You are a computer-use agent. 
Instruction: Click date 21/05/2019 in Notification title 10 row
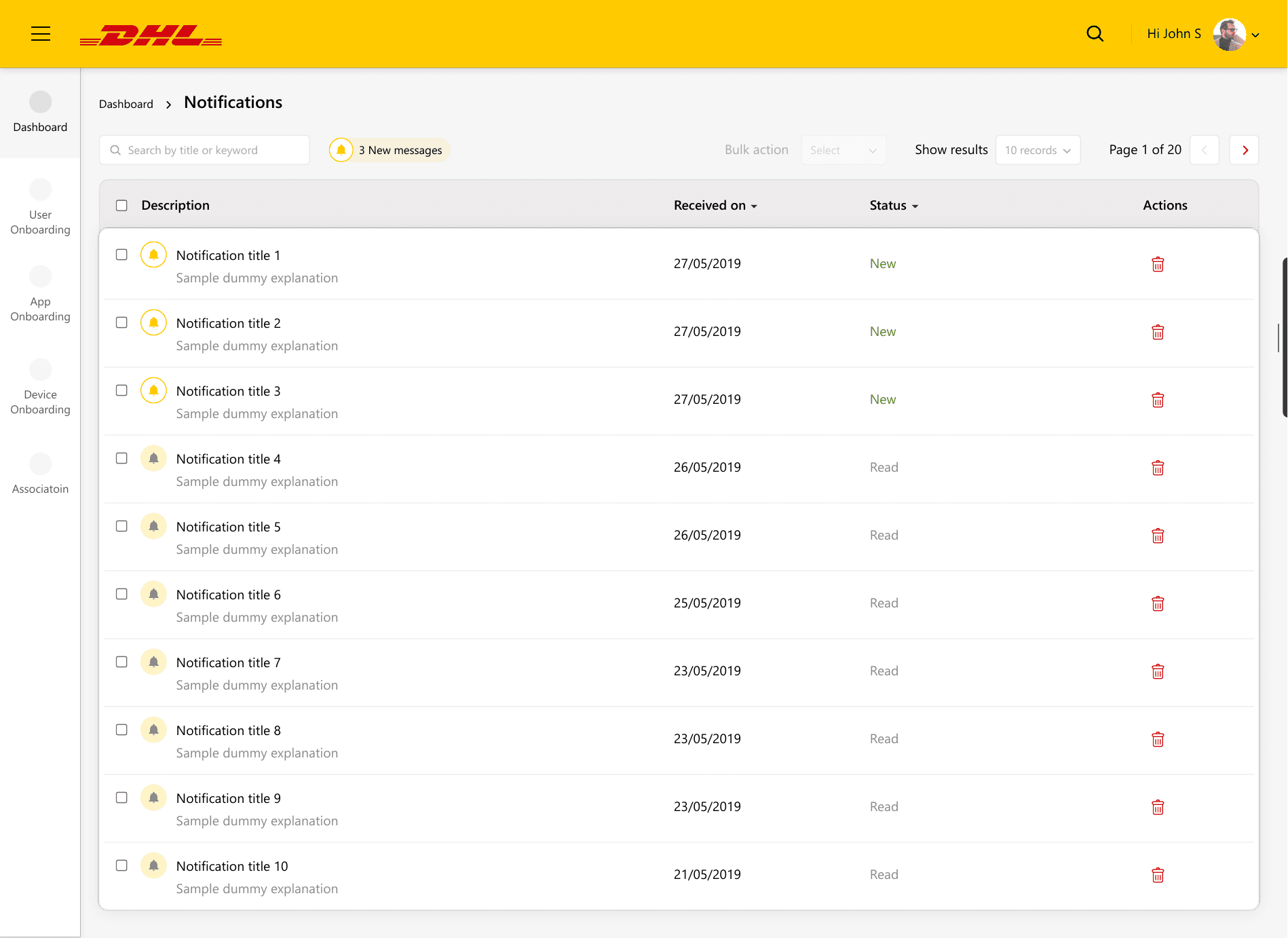point(707,874)
